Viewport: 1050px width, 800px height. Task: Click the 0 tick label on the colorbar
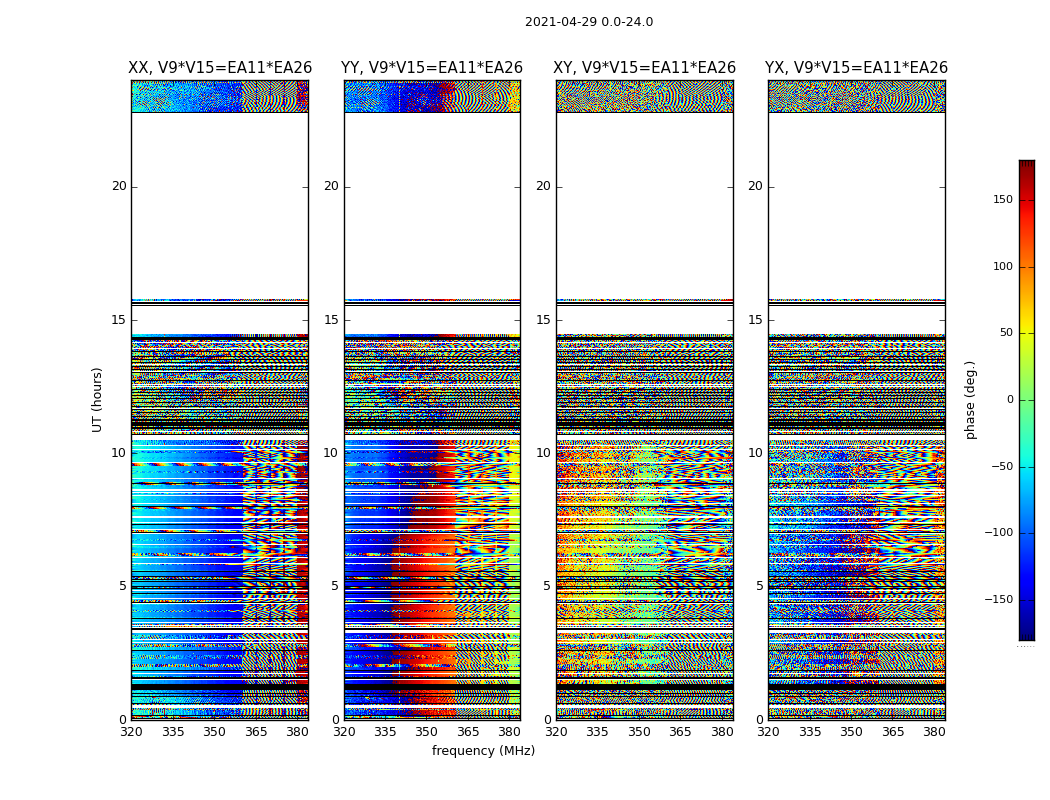1010,400
